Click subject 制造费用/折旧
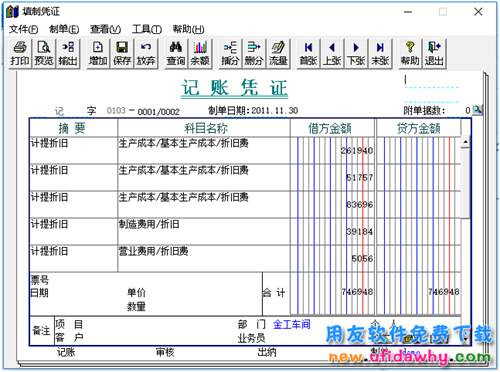500x372 pixels. click(149, 224)
